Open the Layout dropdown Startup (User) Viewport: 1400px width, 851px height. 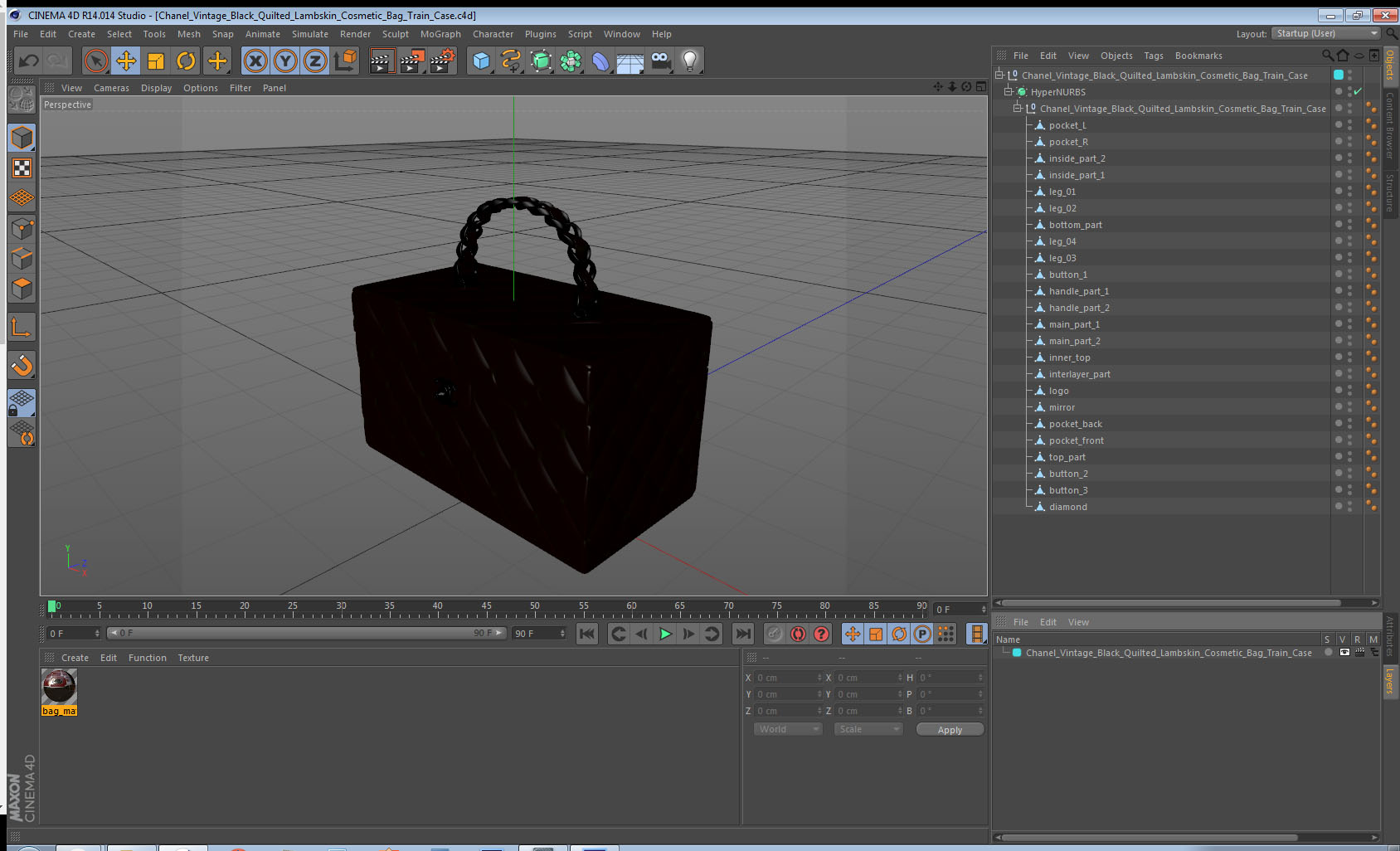(1325, 33)
